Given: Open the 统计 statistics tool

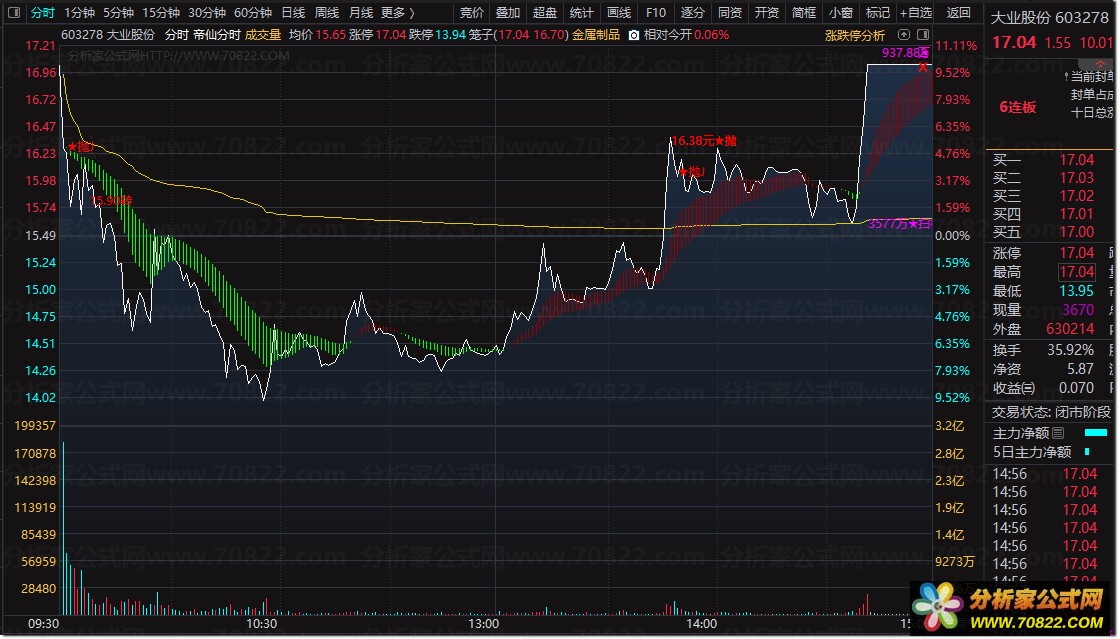Looking at the screenshot, I should coord(581,12).
